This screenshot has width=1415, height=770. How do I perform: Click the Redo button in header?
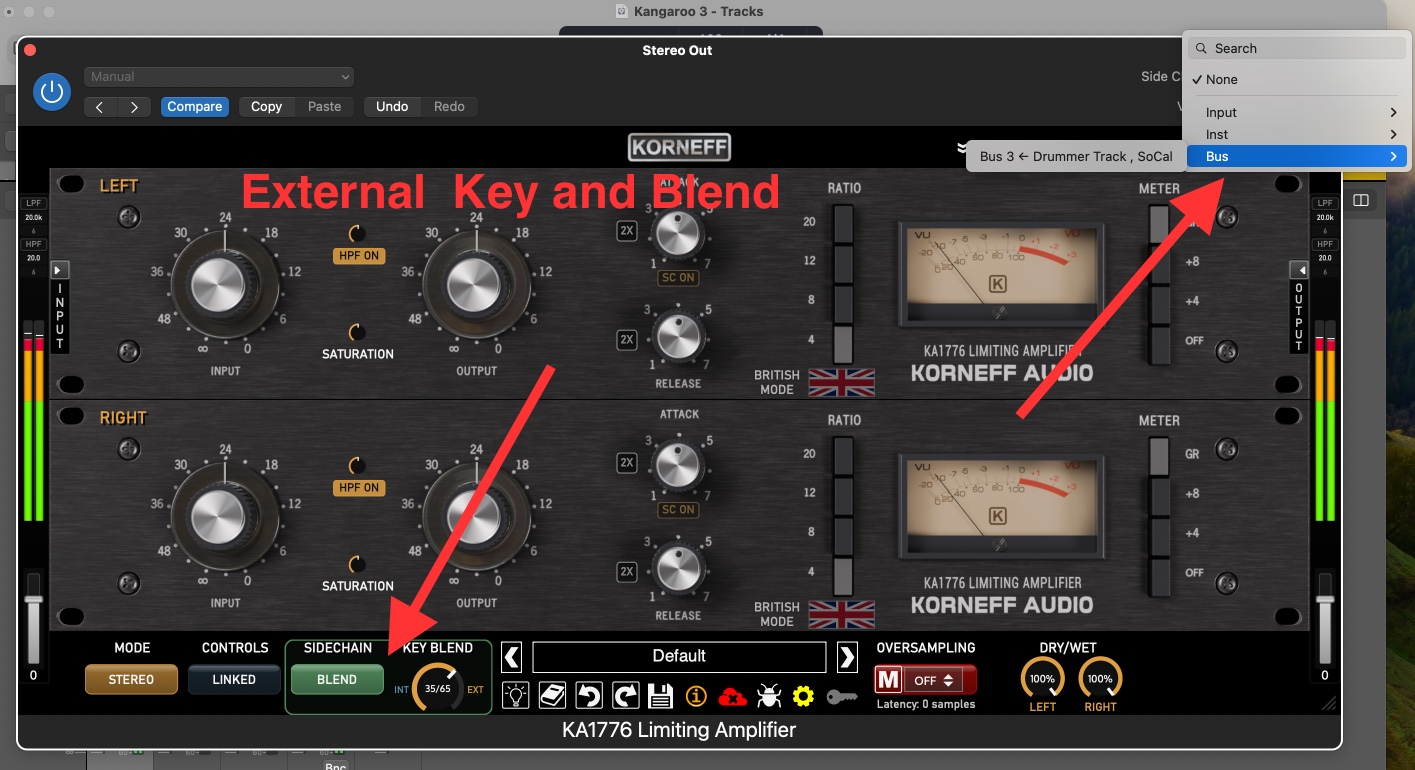point(449,107)
